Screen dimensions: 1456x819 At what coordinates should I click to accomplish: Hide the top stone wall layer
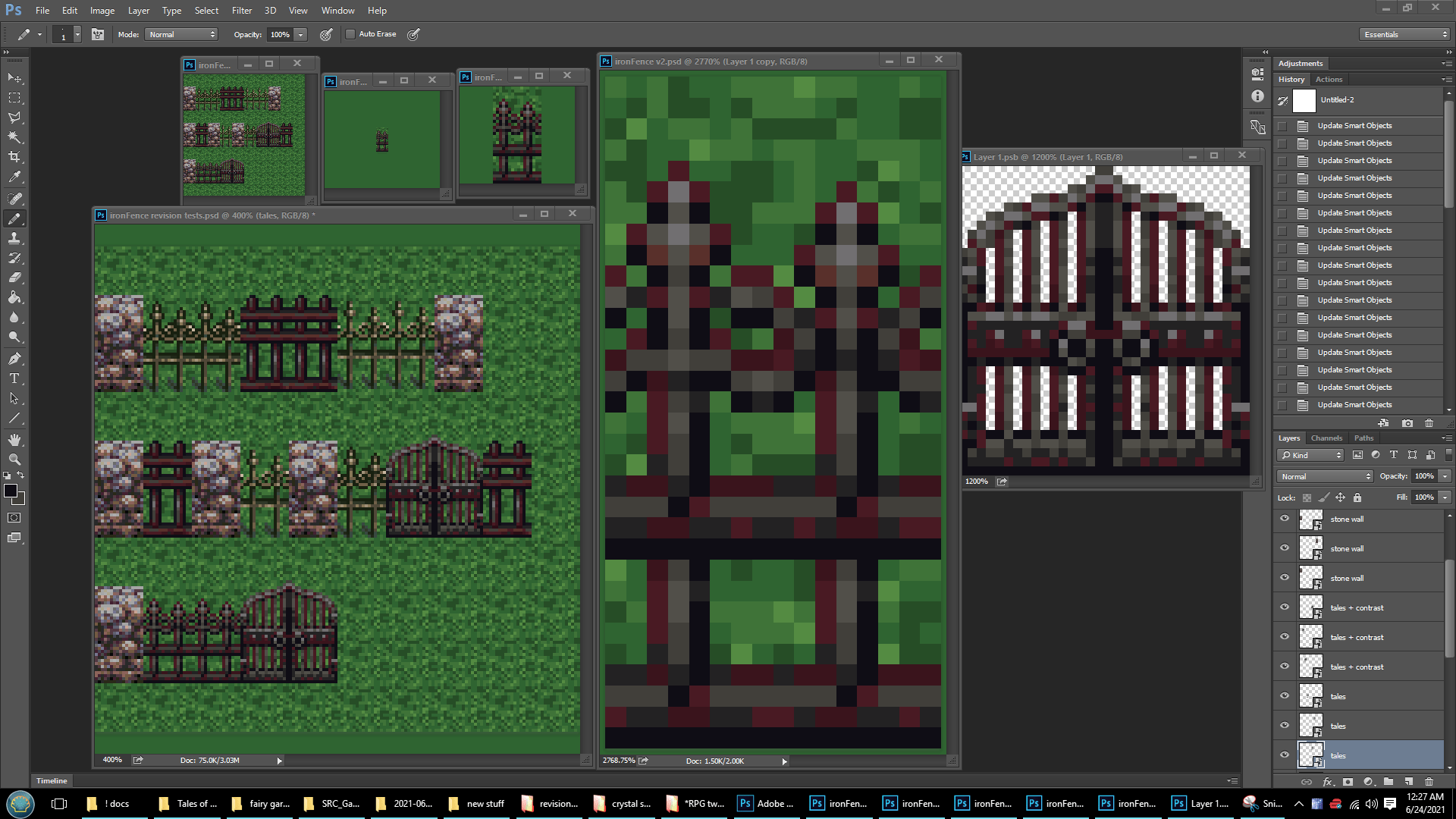[1285, 519]
